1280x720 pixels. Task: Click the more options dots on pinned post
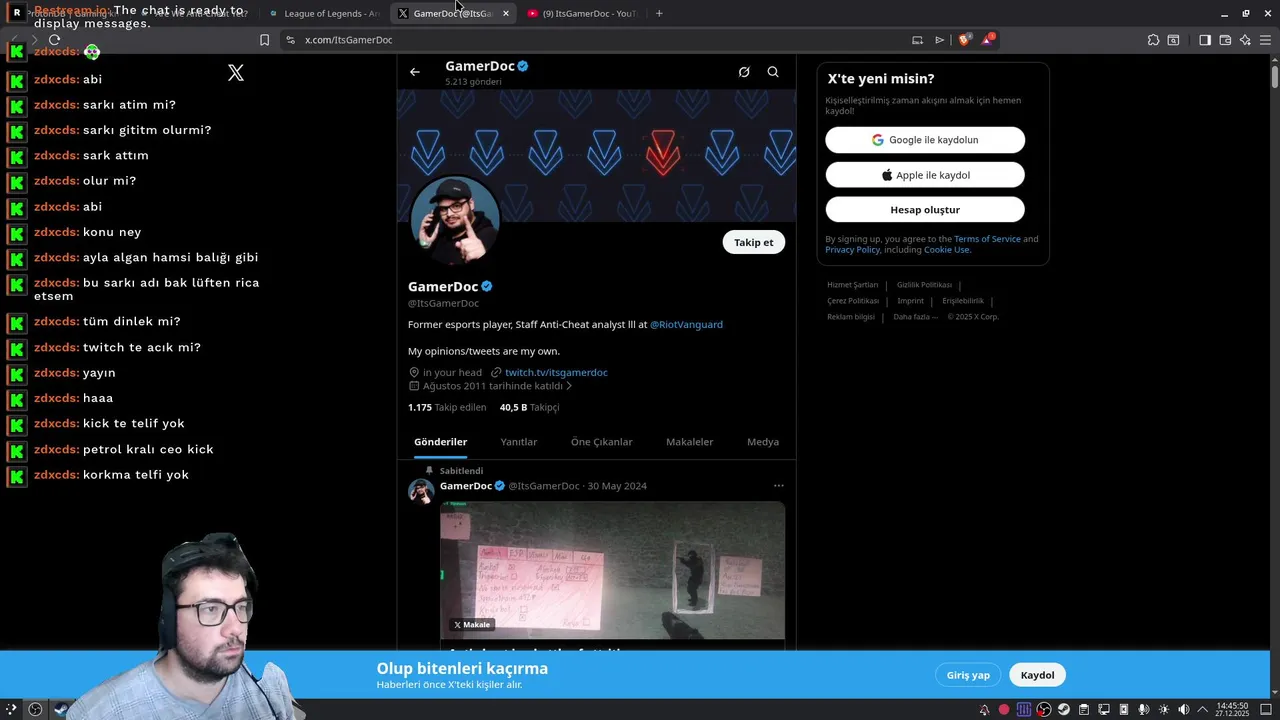[x=779, y=486]
